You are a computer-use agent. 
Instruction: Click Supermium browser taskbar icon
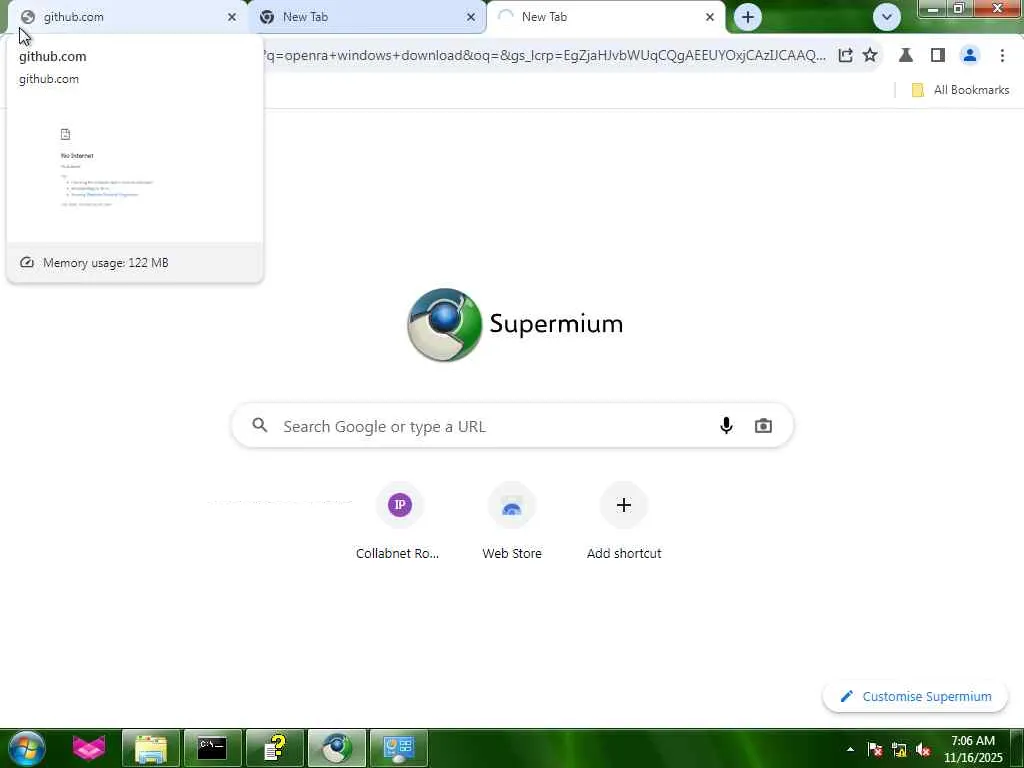pos(336,748)
